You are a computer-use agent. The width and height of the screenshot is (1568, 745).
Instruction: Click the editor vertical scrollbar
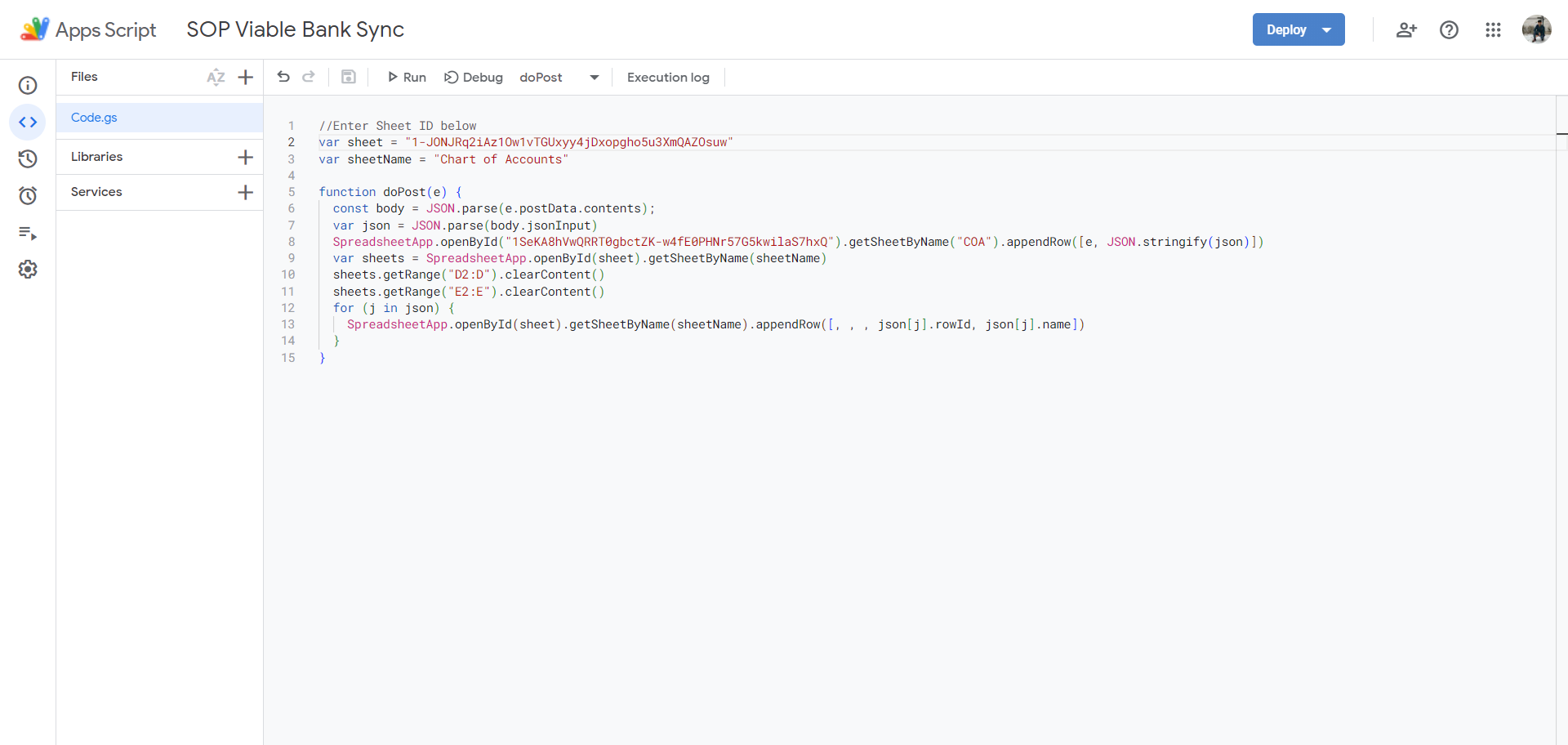tap(1561, 420)
